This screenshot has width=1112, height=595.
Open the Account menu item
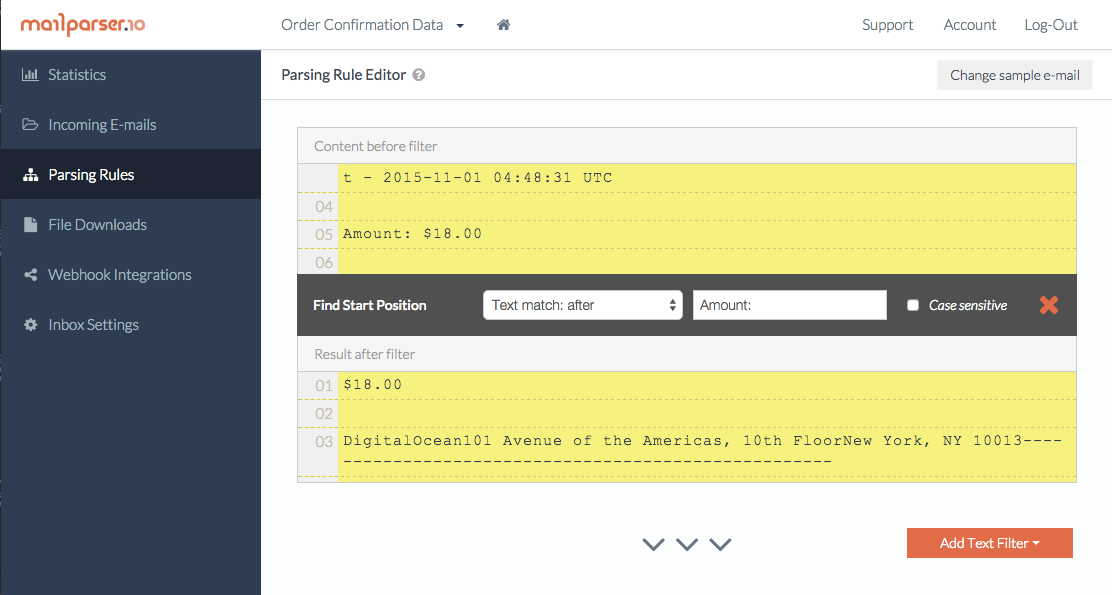tap(969, 24)
